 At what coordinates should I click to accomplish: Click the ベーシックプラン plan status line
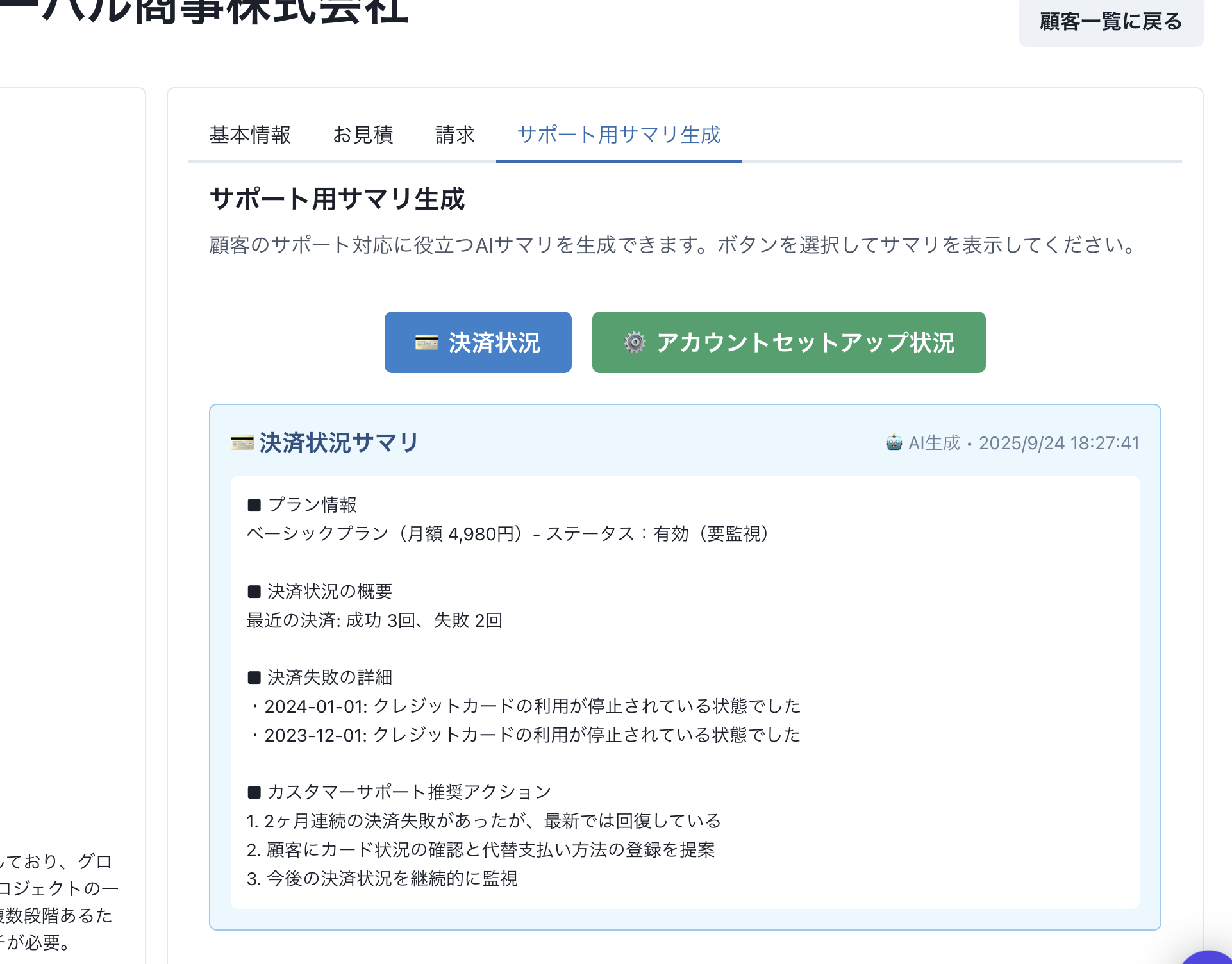click(508, 534)
